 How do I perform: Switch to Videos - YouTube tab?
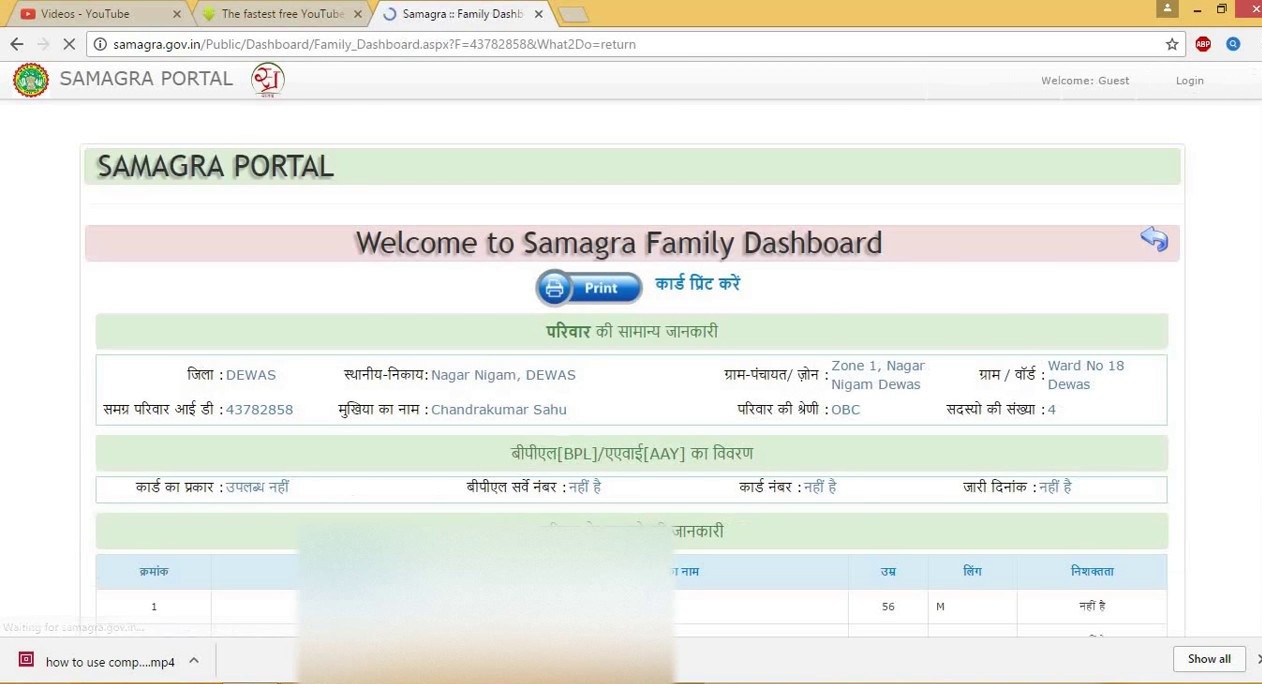[95, 14]
